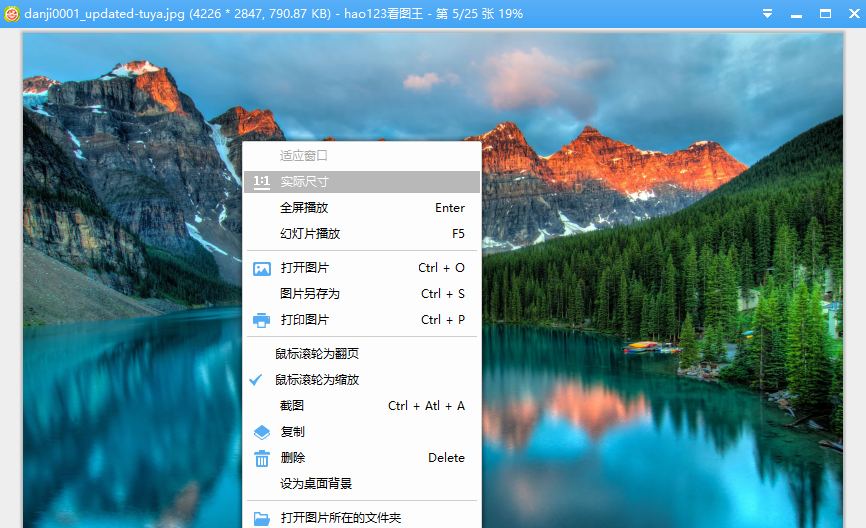Click the folder icon in context menu
The width and height of the screenshot is (866, 528).
261,519
